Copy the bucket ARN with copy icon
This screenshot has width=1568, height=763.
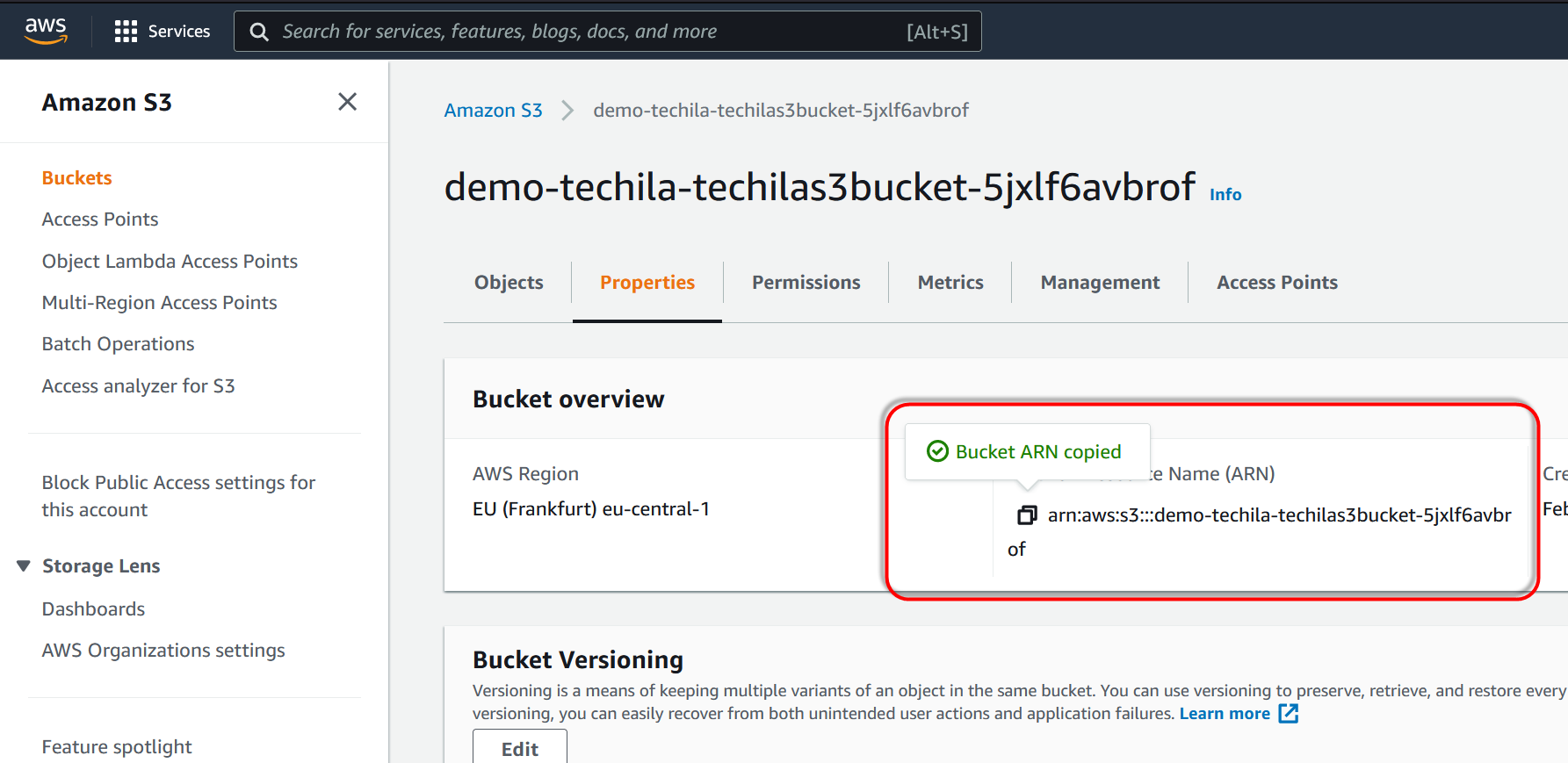(1027, 515)
